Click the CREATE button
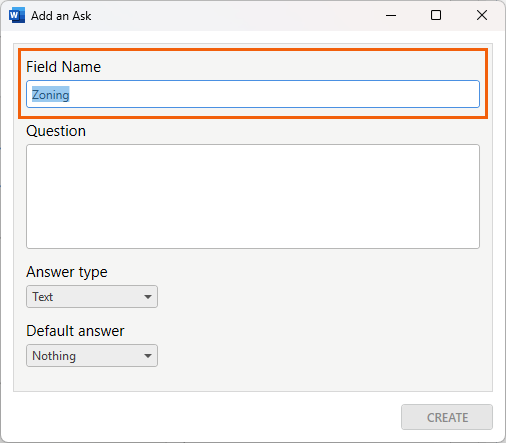This screenshot has height=443, width=506. pos(447,417)
